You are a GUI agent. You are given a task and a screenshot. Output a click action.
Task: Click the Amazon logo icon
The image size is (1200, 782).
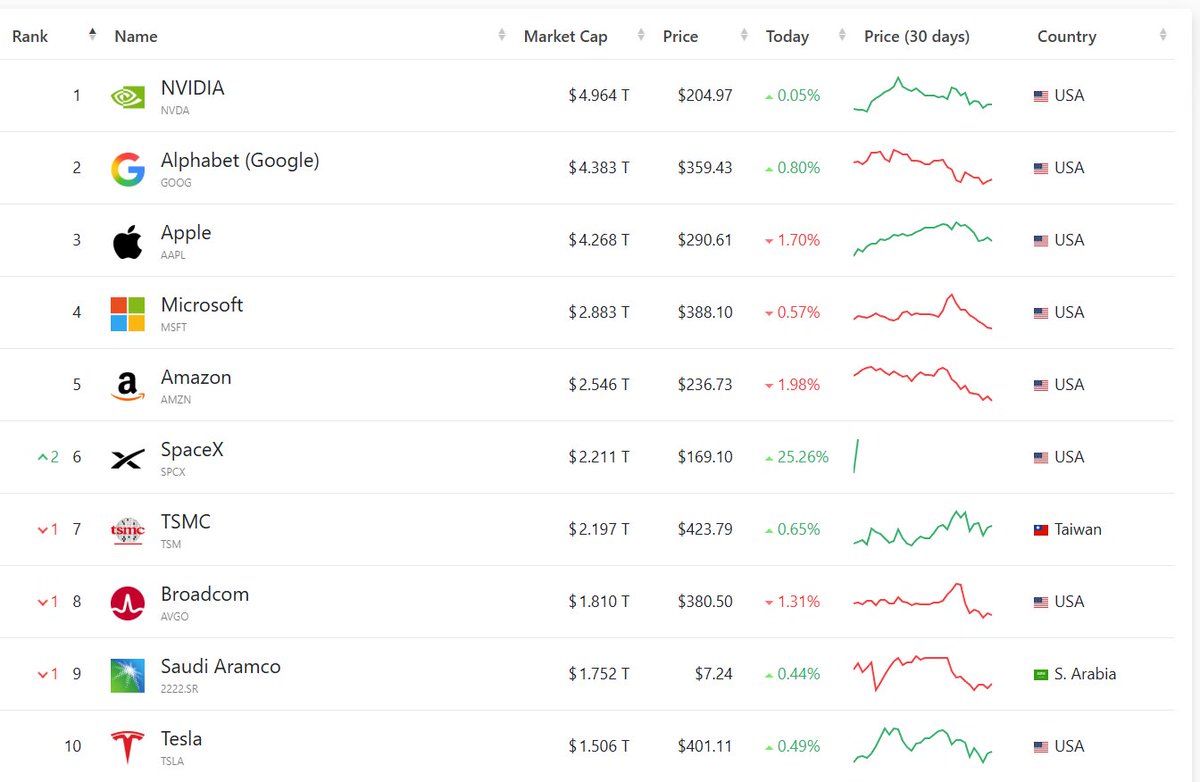127,386
